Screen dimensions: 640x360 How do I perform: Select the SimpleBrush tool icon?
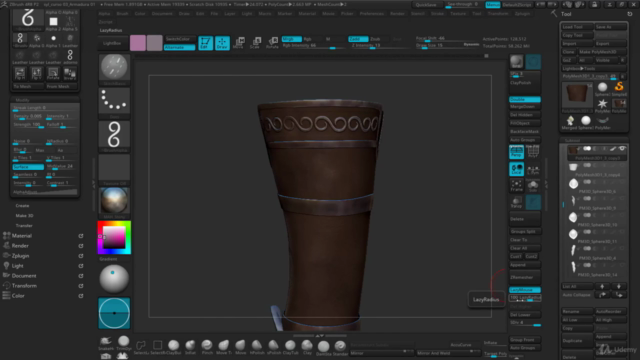click(x=619, y=88)
